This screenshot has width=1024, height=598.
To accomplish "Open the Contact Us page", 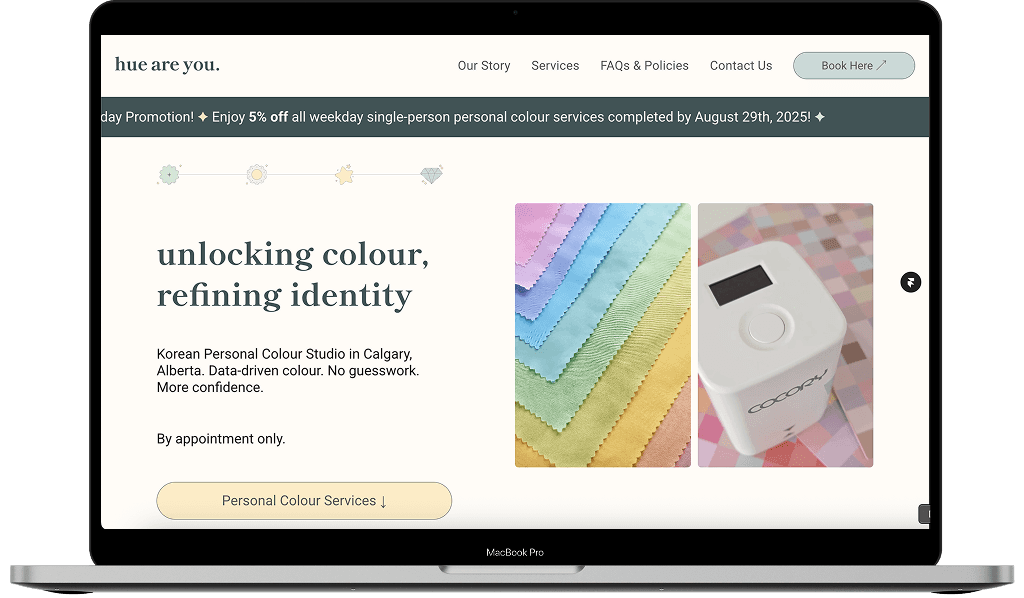I will tap(741, 65).
